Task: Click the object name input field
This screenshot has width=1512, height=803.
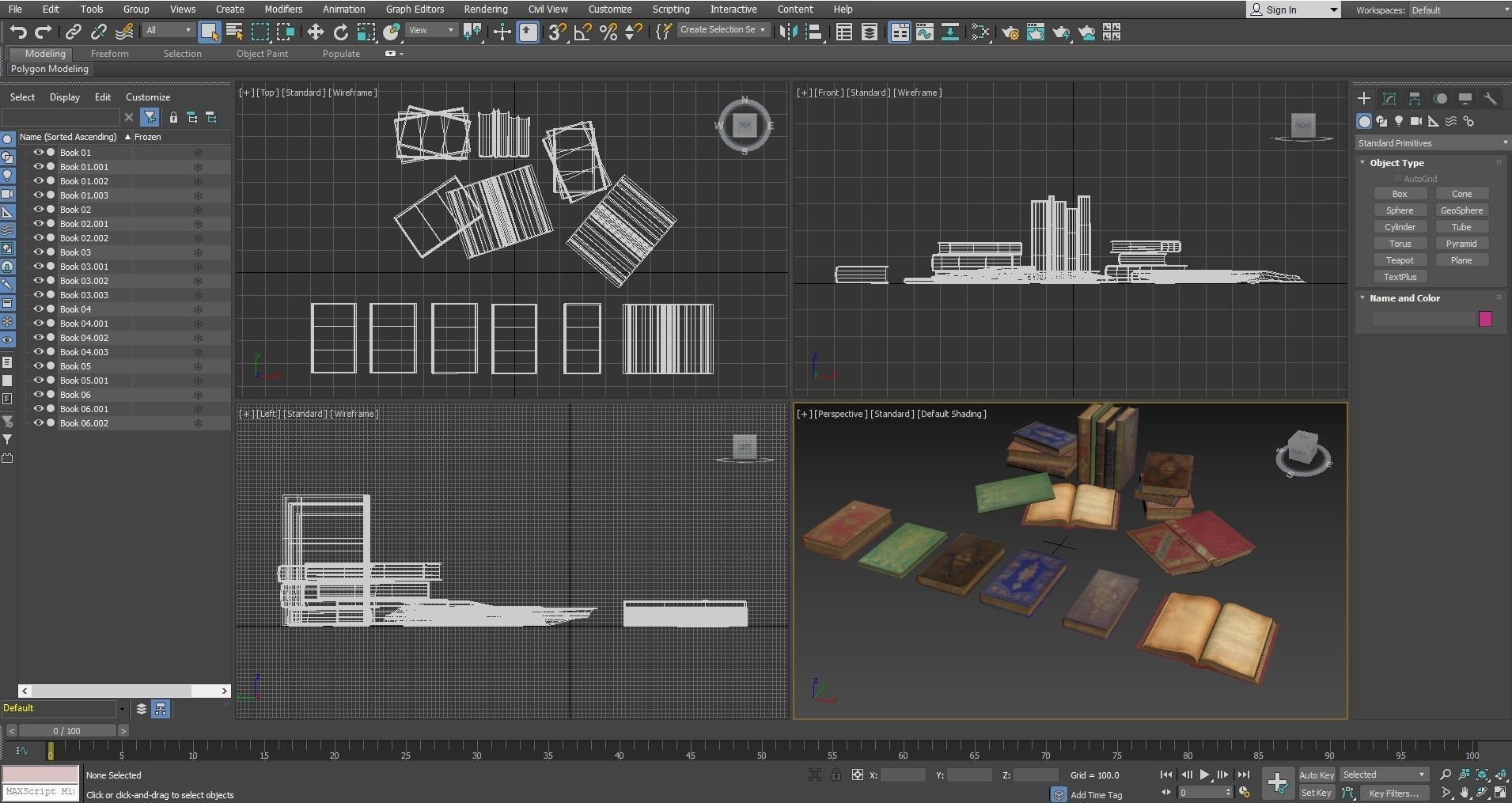Action: pyautogui.click(x=1424, y=319)
